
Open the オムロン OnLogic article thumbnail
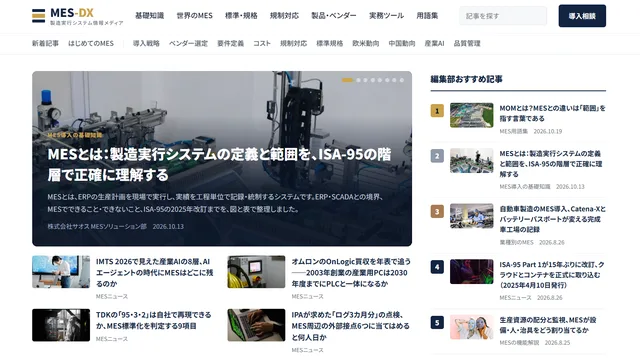tap(256, 272)
